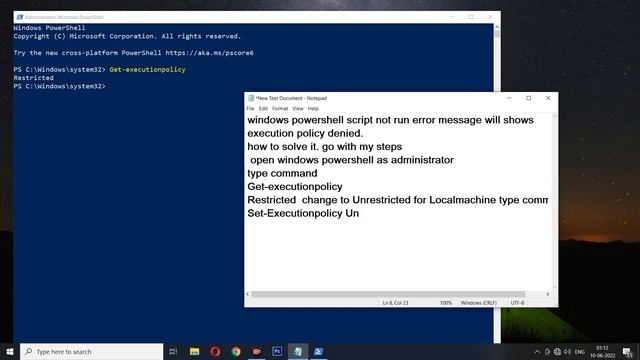Click "type command" line in Notepad
Screen dimensions: 640x360
282,173
